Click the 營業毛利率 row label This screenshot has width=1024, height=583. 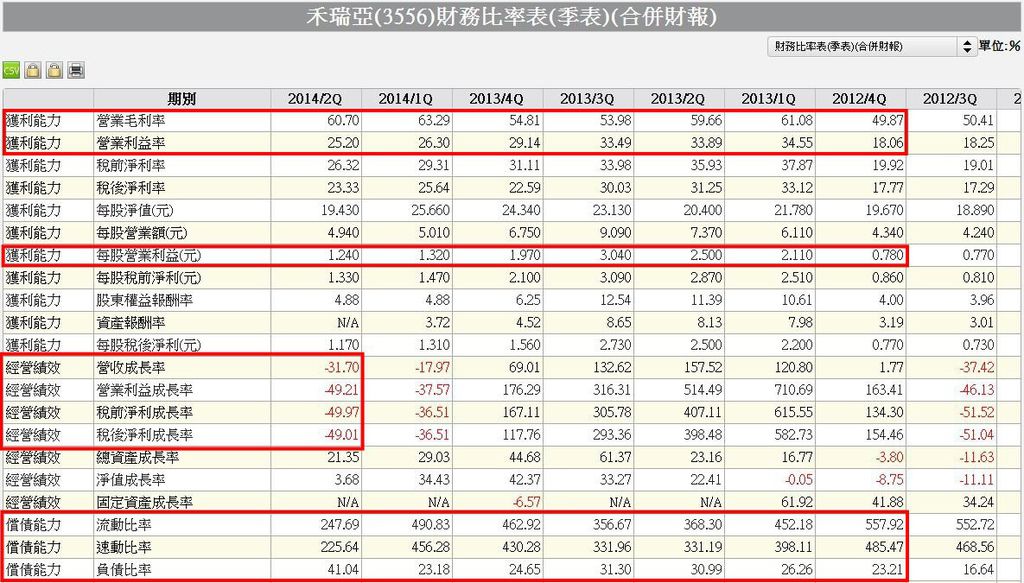[x=131, y=121]
